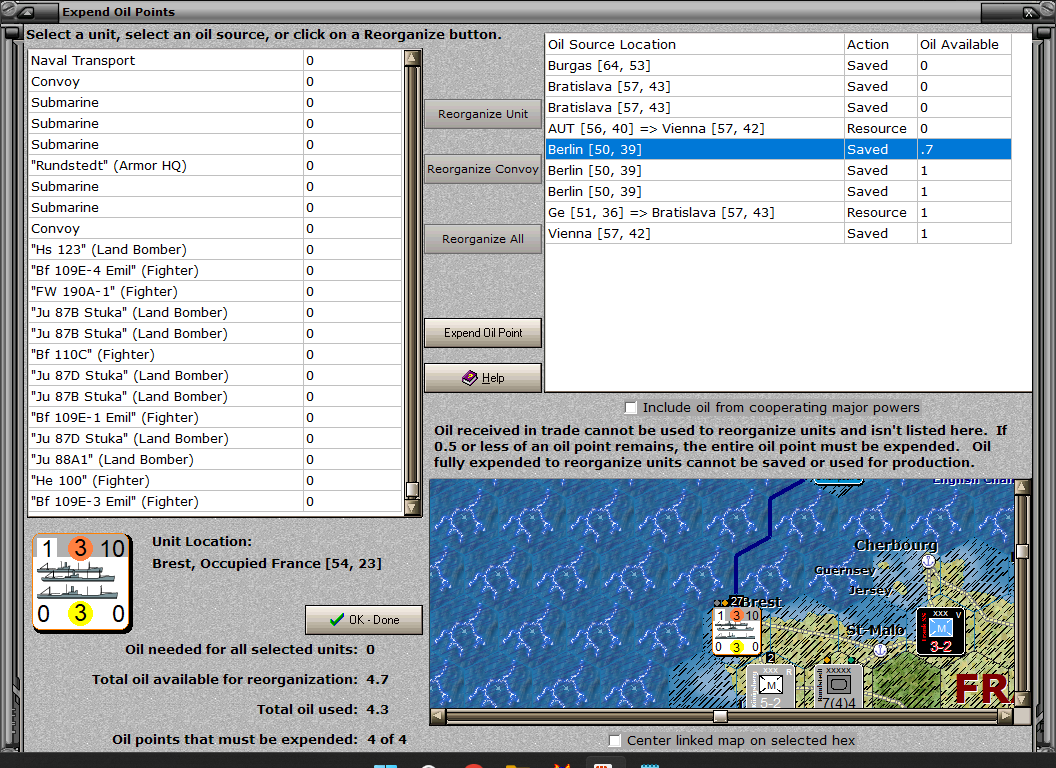The width and height of the screenshot is (1056, 768).
Task: Select the "Ju 88A1" (Land Bomber) unit
Action: coord(215,460)
